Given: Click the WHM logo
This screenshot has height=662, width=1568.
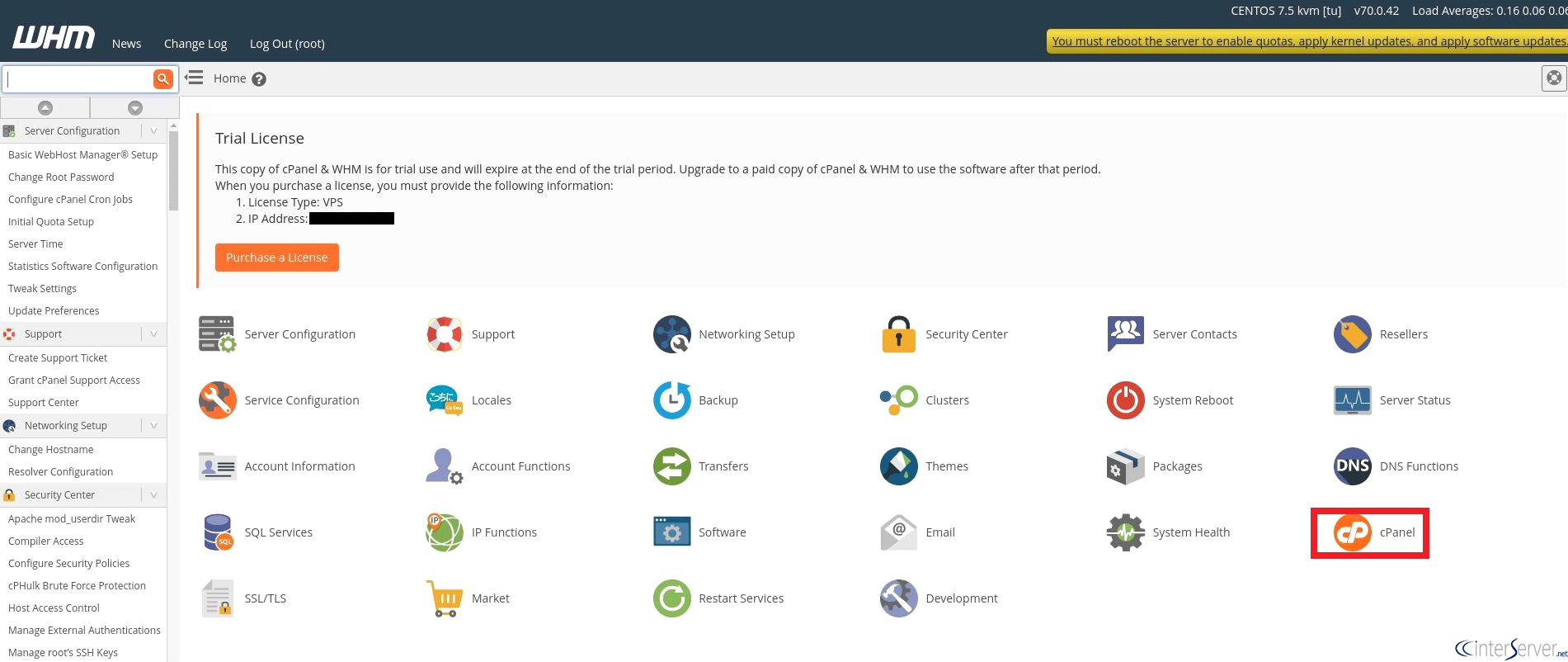Looking at the screenshot, I should [54, 38].
